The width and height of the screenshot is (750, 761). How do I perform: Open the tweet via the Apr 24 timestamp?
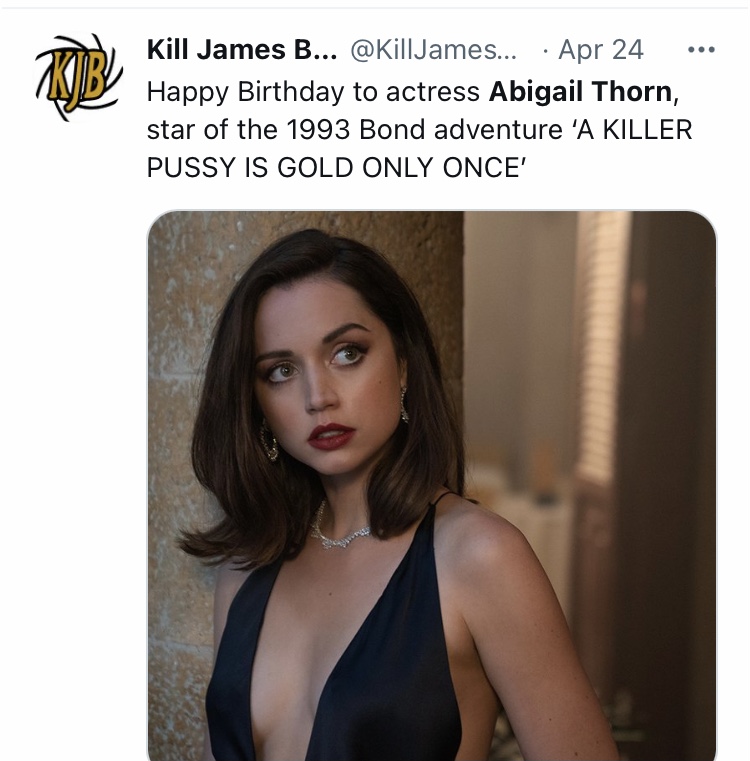point(601,50)
